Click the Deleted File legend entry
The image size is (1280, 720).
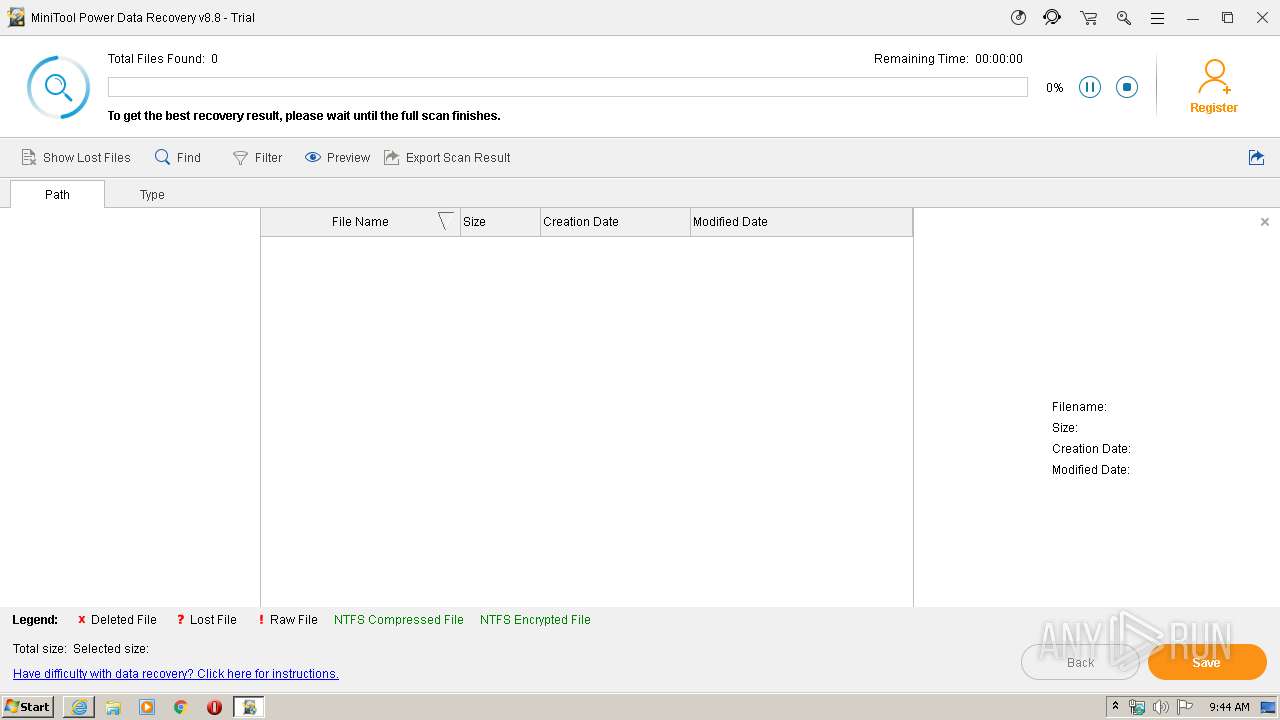click(x=117, y=620)
